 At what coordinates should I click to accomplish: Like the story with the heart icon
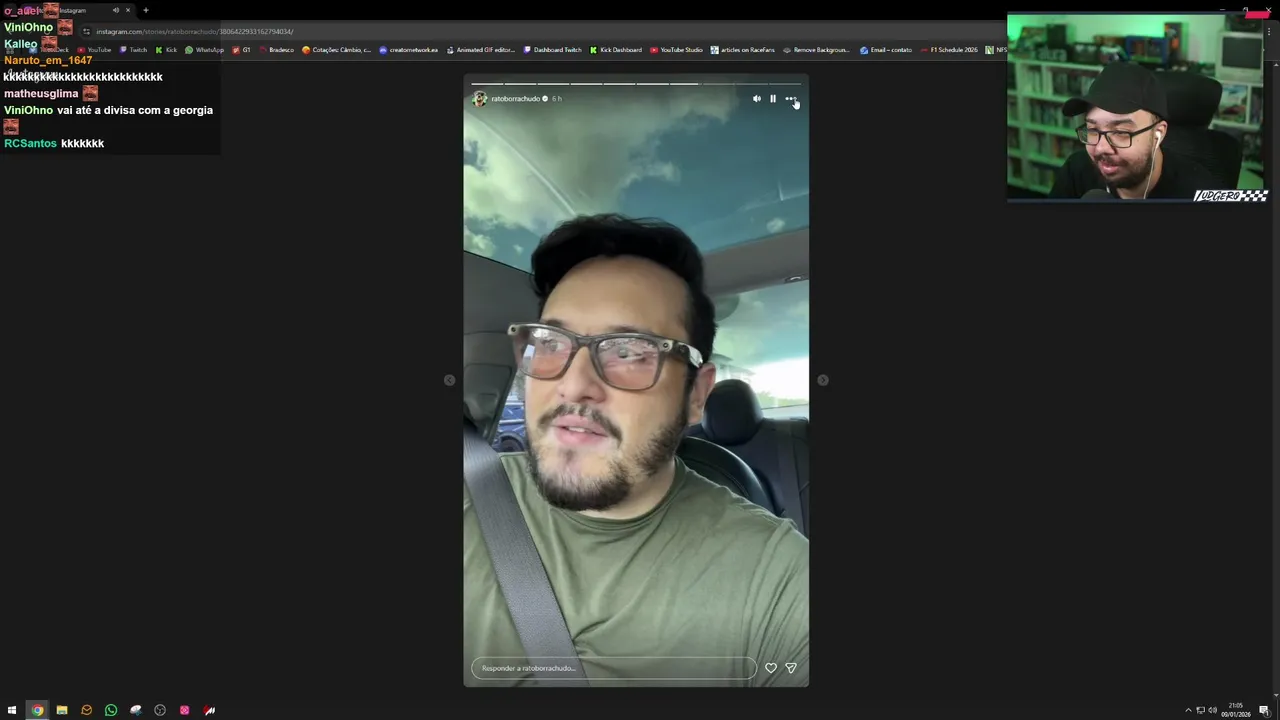click(771, 668)
